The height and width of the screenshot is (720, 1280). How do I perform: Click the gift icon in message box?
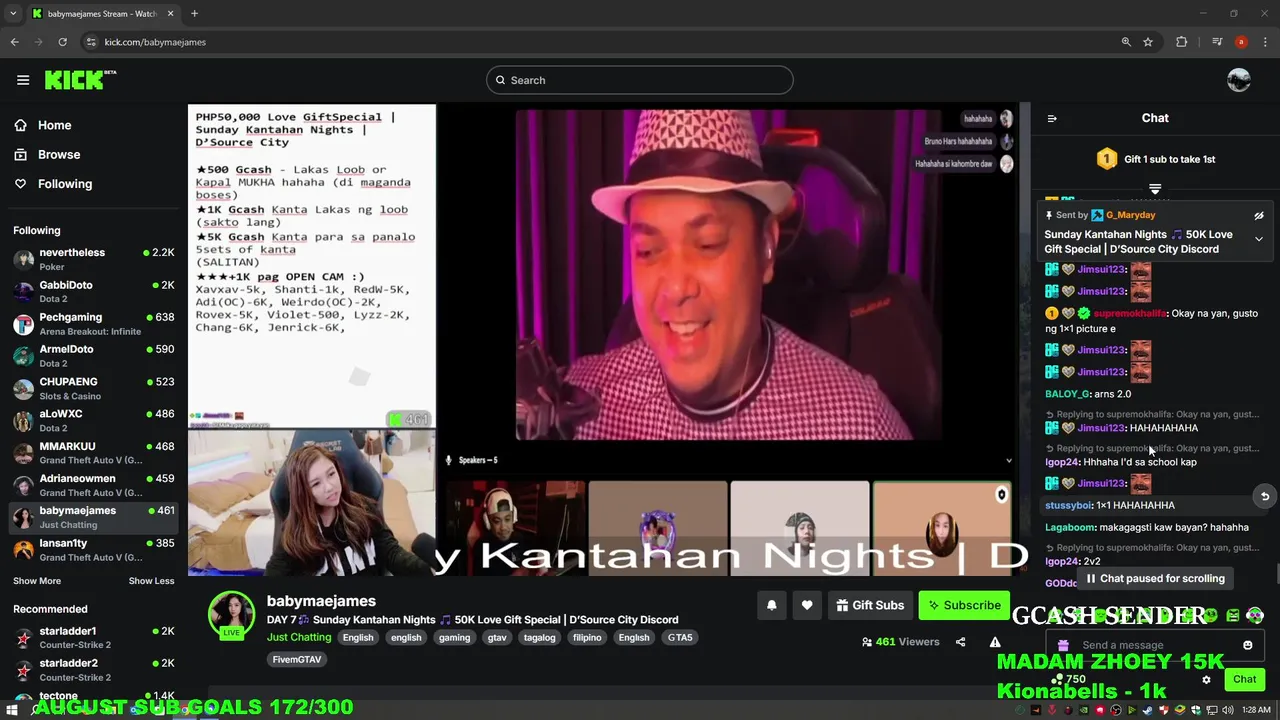pos(1063,645)
